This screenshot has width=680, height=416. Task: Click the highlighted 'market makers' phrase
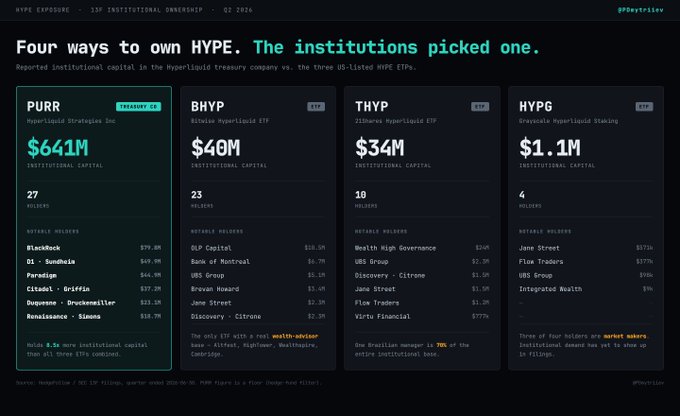click(x=625, y=336)
